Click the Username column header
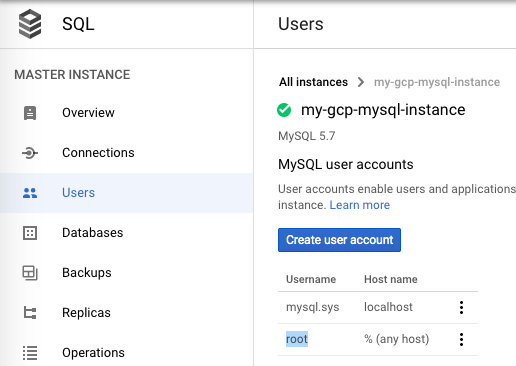The image size is (516, 366). tap(311, 279)
